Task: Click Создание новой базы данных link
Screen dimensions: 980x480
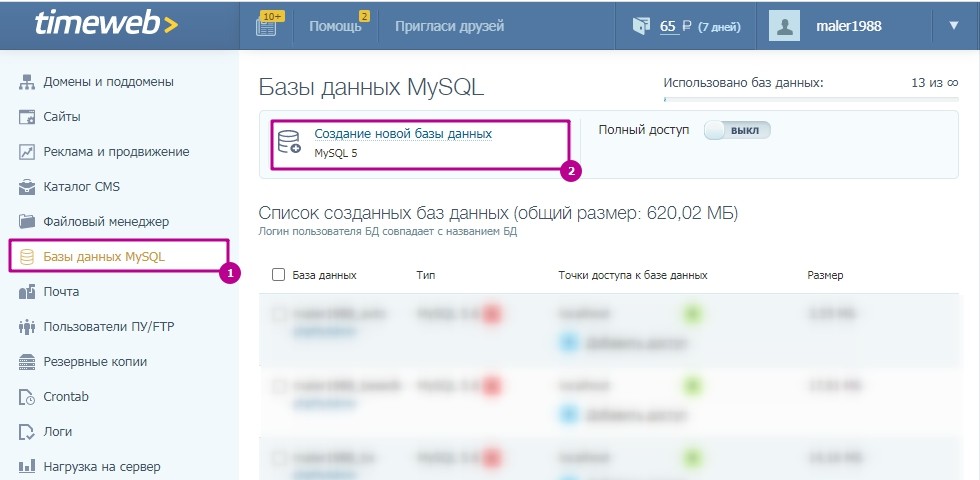Action: coord(403,134)
